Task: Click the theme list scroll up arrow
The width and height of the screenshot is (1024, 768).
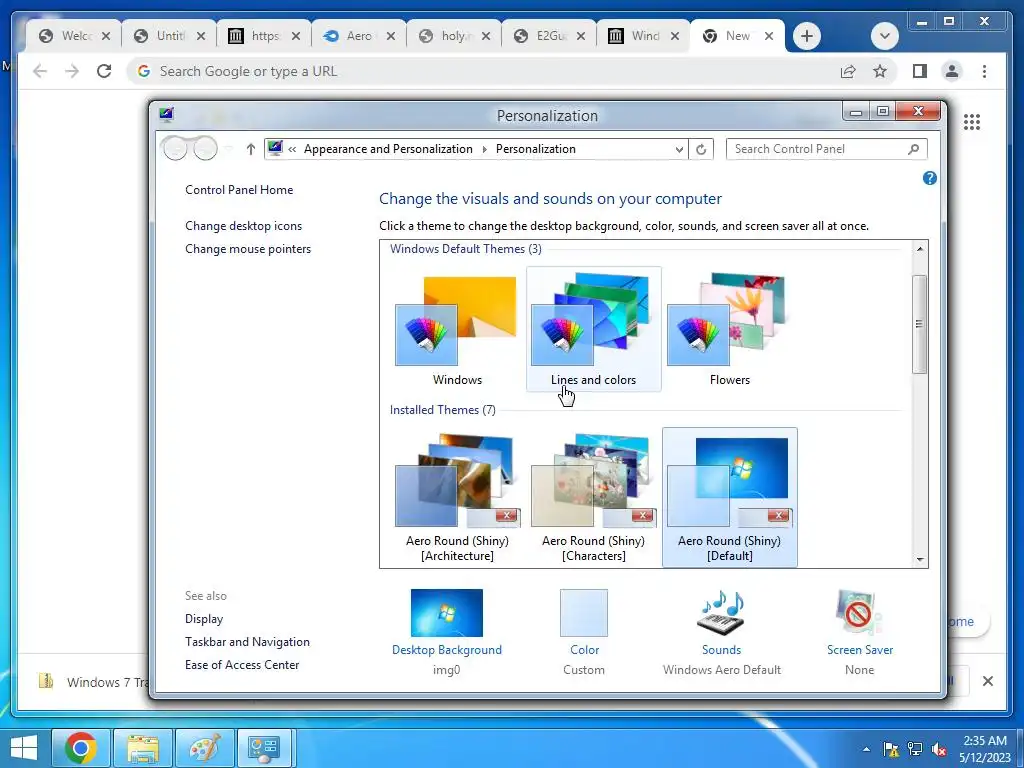Action: [920, 249]
